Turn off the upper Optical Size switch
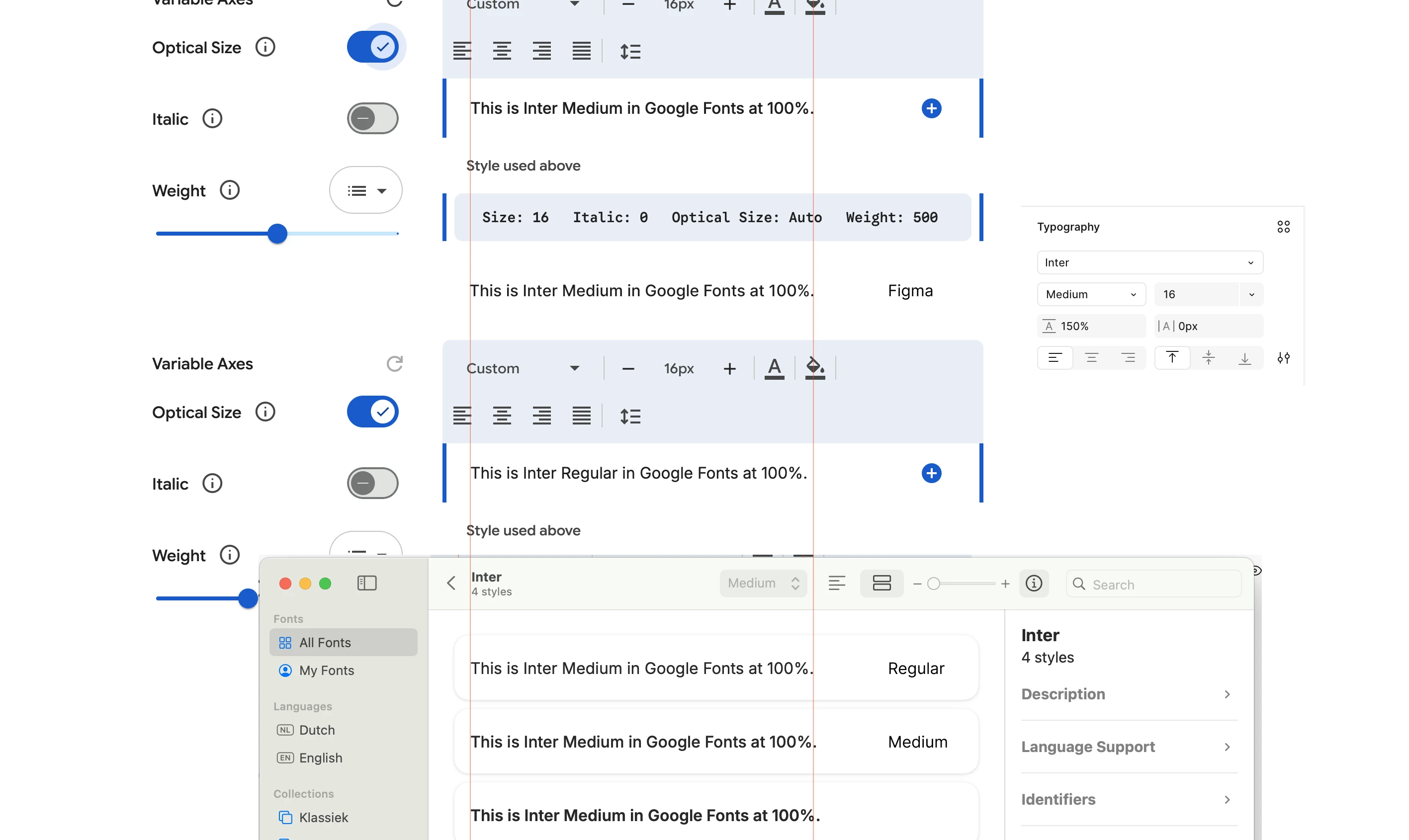 tap(372, 47)
